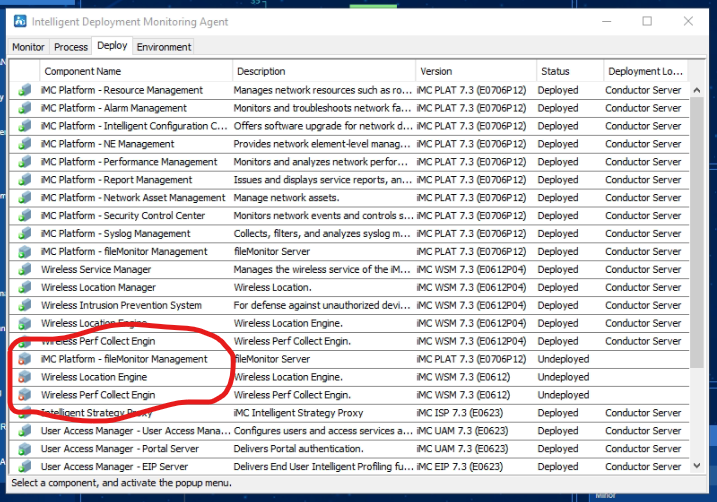717x502 pixels.
Task: Click the Intelligent Deployment Monitoring Agent title icon
Action: (20, 21)
